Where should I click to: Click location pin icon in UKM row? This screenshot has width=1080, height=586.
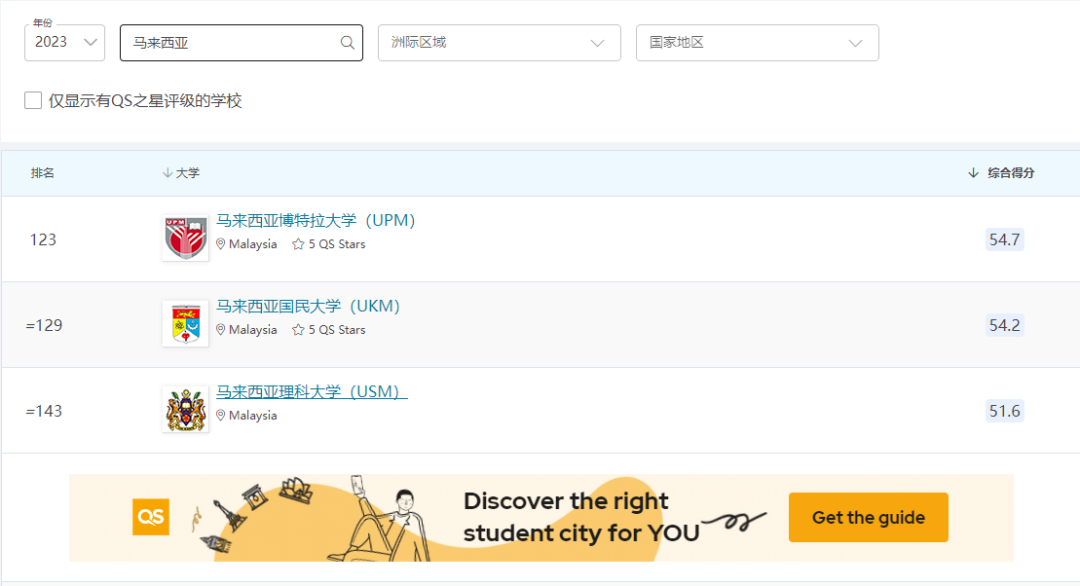pyautogui.click(x=220, y=330)
